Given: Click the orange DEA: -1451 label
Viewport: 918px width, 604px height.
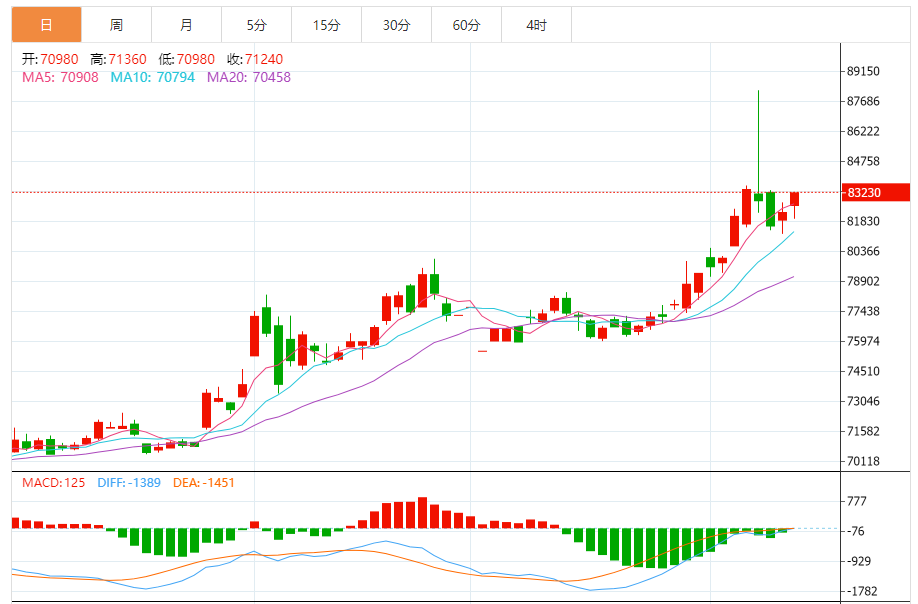Looking at the screenshot, I should 204,483.
